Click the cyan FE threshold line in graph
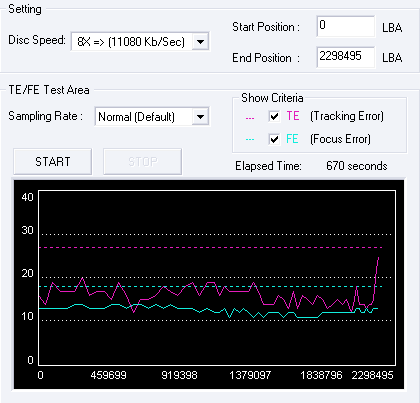This screenshot has width=420, height=403. point(211,286)
